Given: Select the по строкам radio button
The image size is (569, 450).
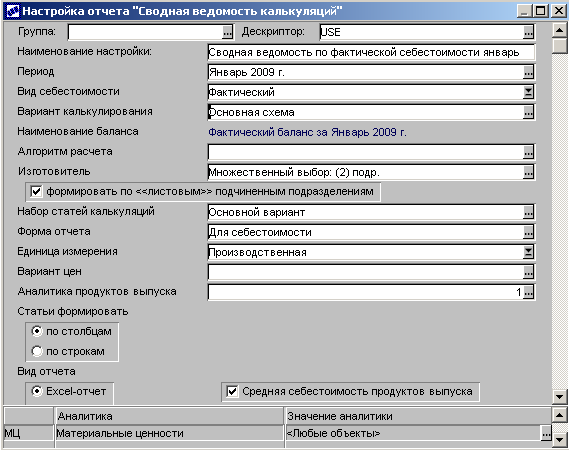Looking at the screenshot, I should [x=37, y=351].
